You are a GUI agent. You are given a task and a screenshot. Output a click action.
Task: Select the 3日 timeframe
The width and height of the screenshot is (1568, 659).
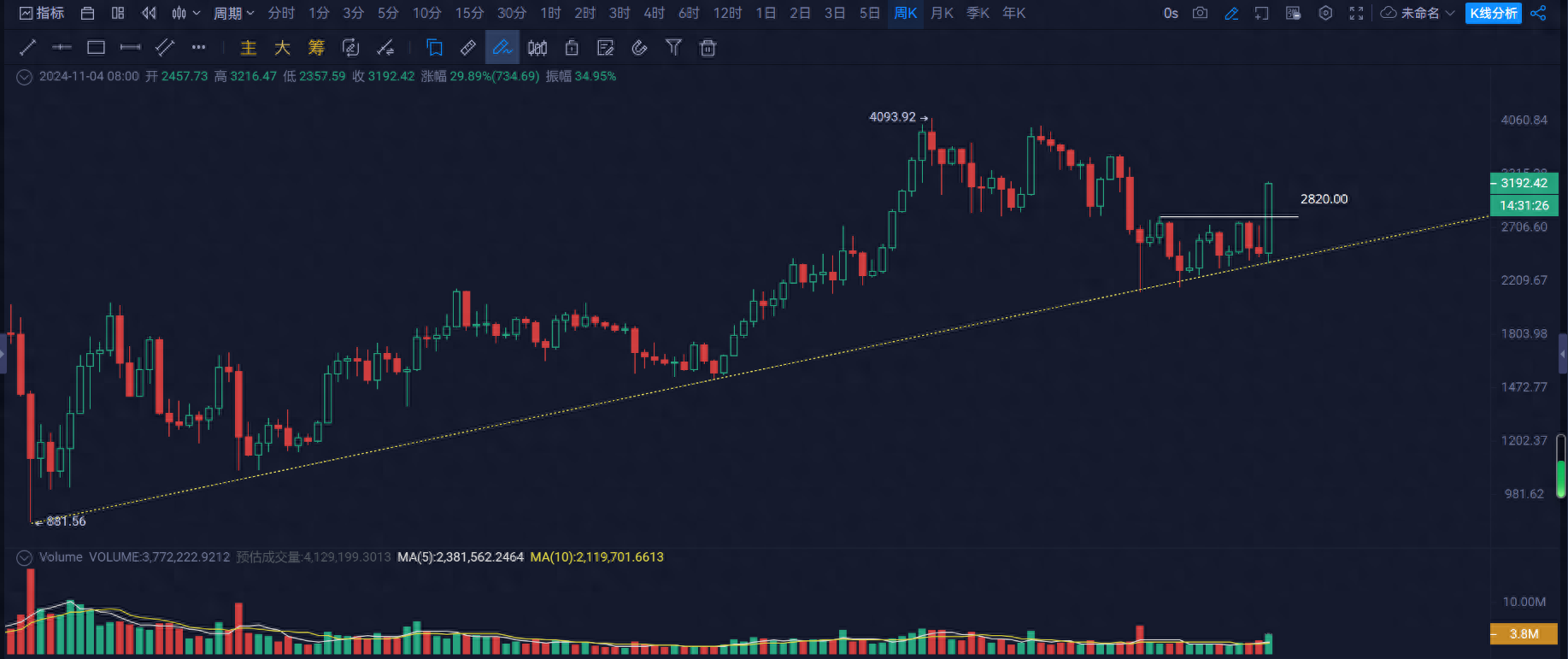(x=835, y=13)
